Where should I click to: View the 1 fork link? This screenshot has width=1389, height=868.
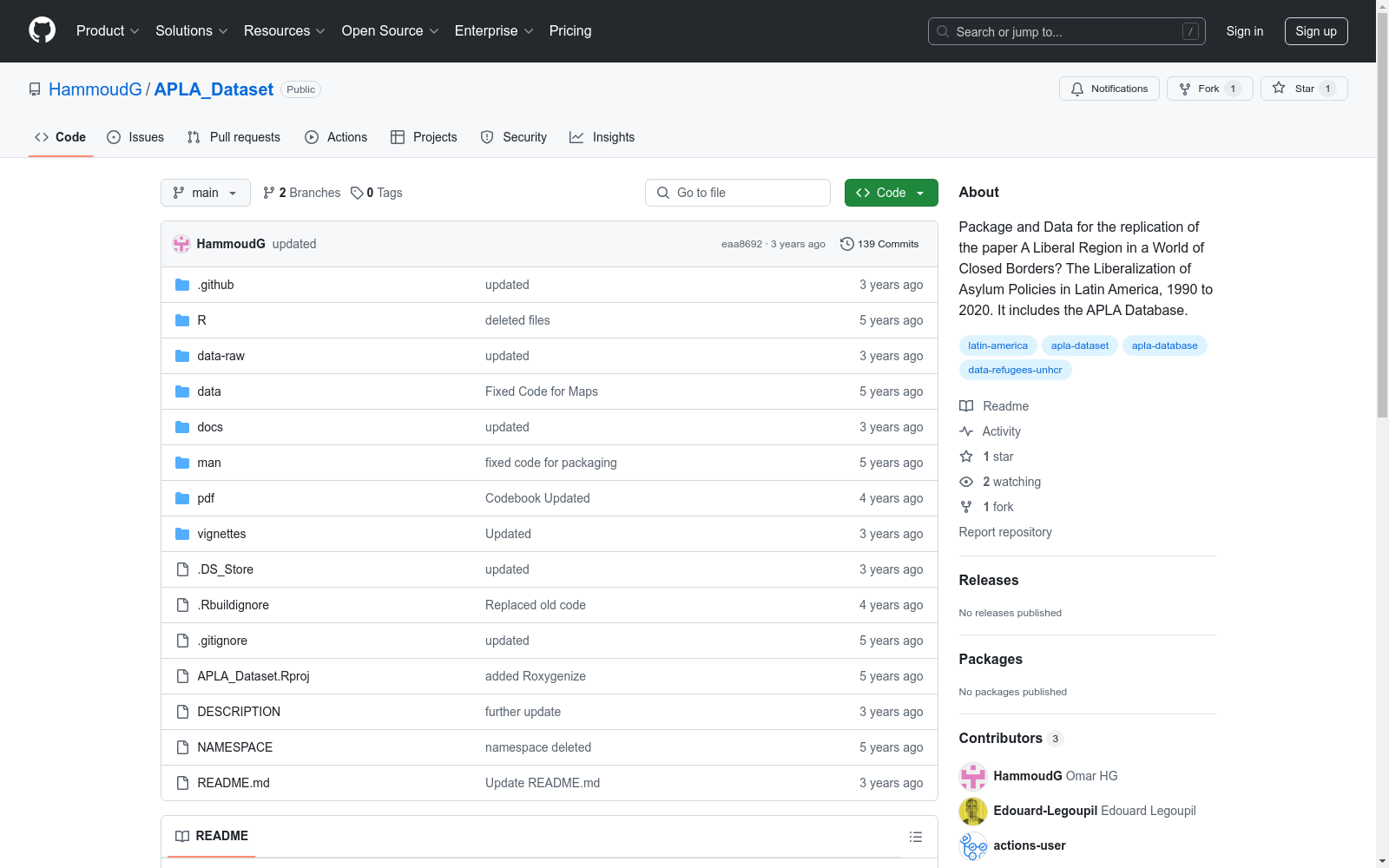(x=987, y=507)
